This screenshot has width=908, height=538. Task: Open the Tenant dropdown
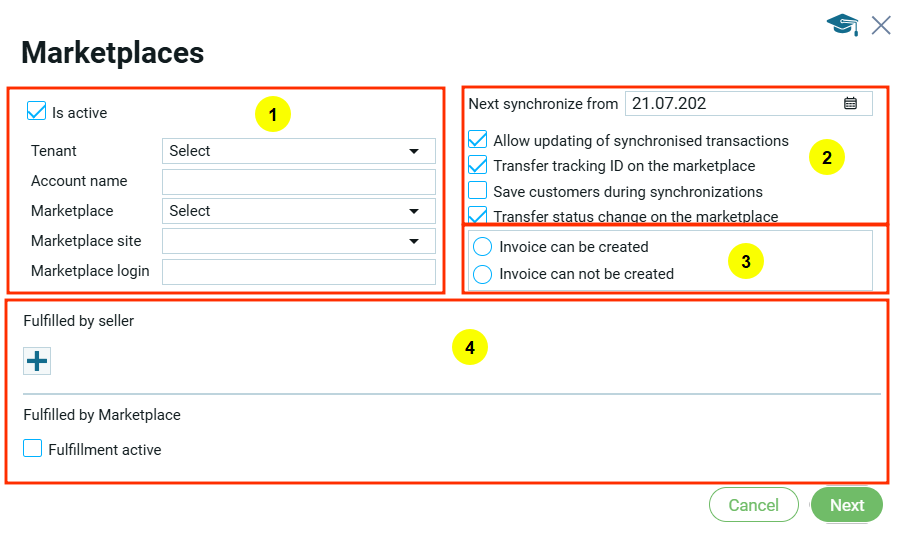298,151
